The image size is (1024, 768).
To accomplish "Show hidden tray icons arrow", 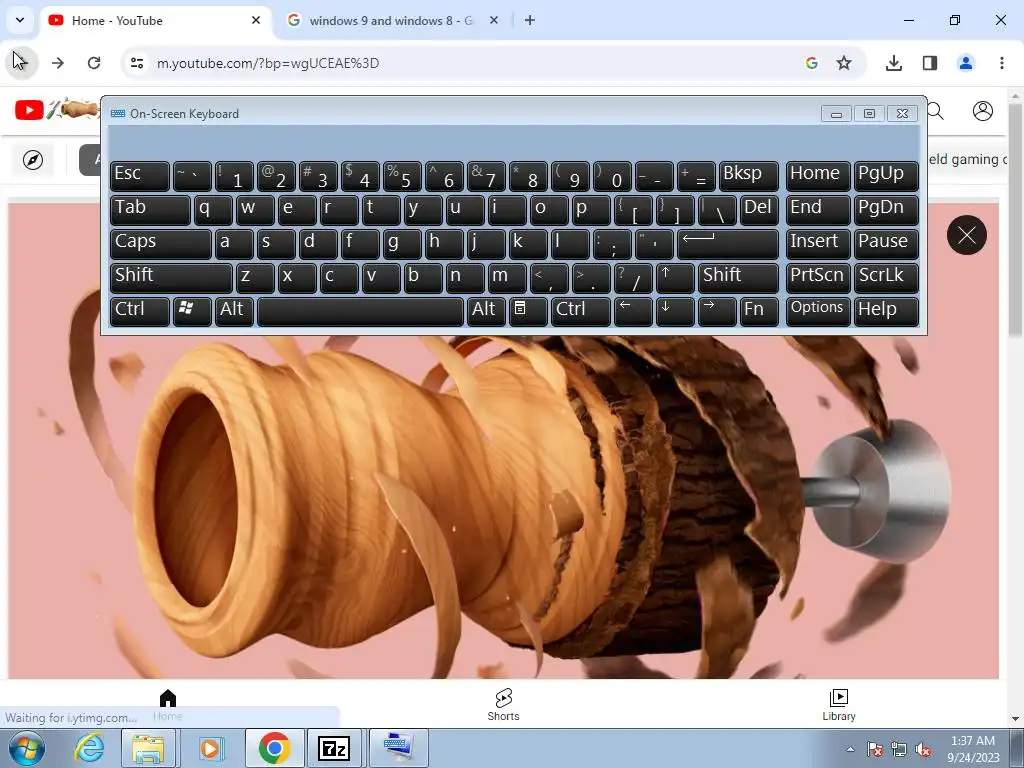I will point(850,749).
